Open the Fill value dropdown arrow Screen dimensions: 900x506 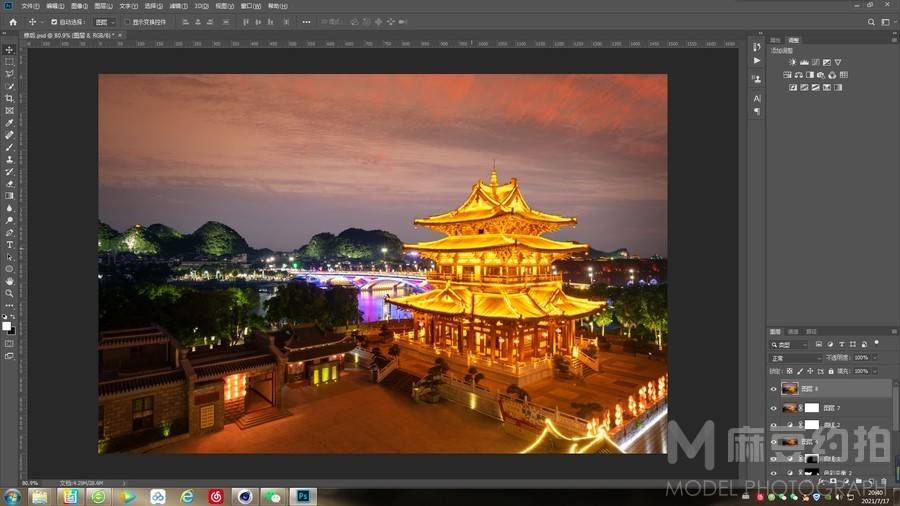click(x=875, y=371)
